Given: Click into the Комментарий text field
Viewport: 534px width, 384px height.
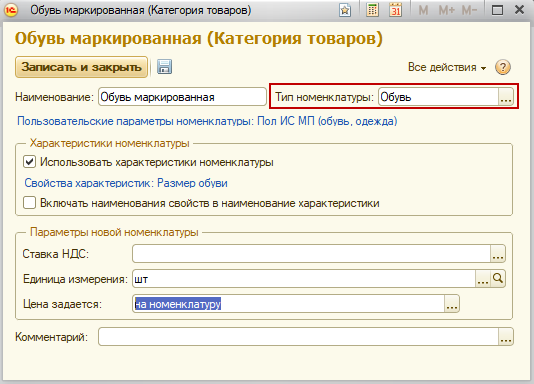Looking at the screenshot, I should coord(298,337).
